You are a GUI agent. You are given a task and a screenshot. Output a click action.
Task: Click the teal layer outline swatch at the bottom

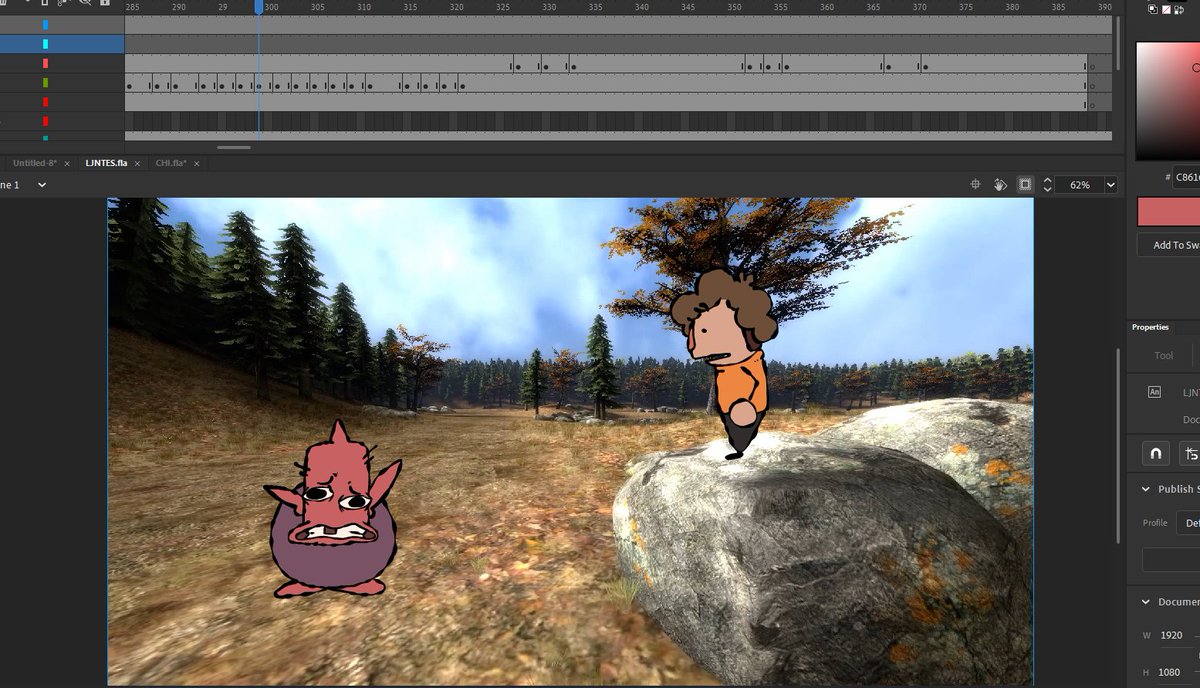click(45, 138)
